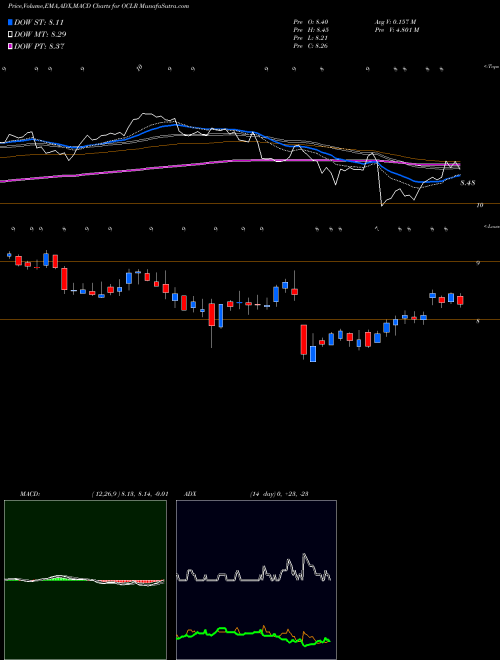
Task: Click the 'Avg V: 0.157 M' value
Action: pos(395,21)
